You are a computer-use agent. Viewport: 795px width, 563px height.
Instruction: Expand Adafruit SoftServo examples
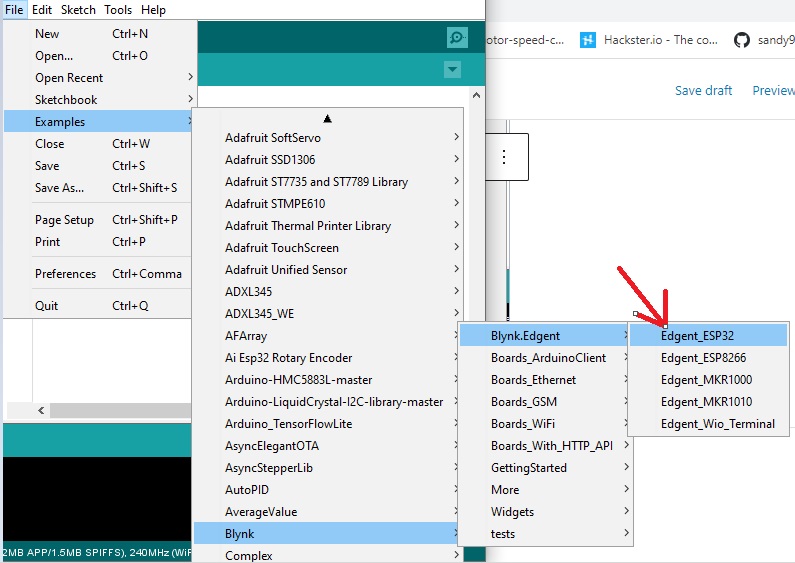(328, 137)
